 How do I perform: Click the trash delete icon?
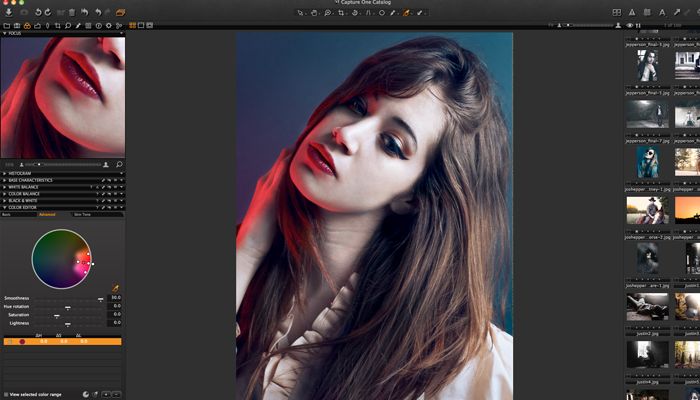click(72, 12)
